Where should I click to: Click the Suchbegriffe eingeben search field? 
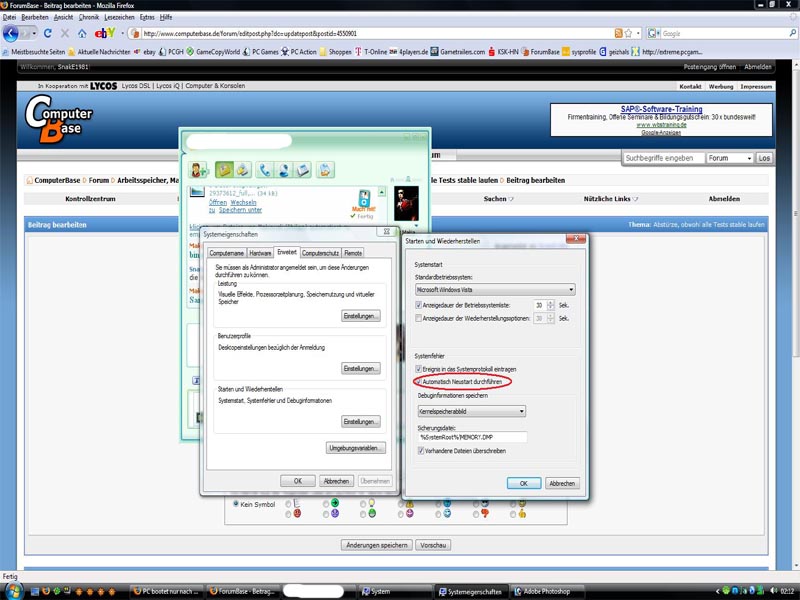coord(663,158)
